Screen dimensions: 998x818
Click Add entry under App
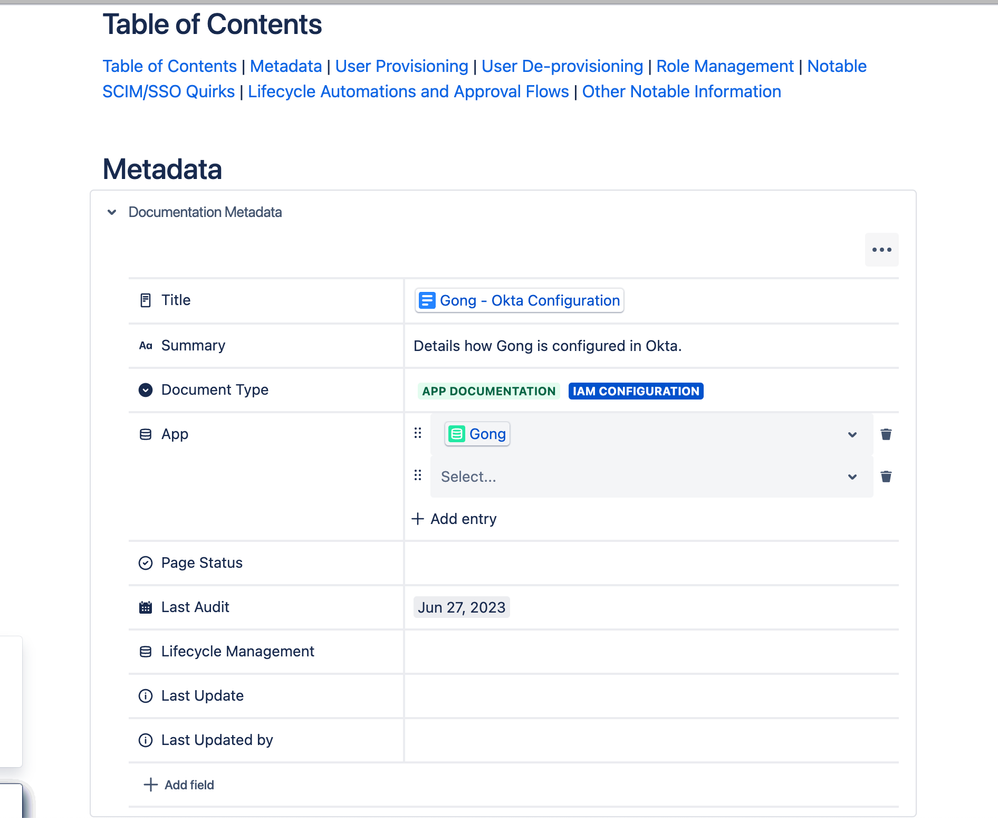[x=454, y=519]
